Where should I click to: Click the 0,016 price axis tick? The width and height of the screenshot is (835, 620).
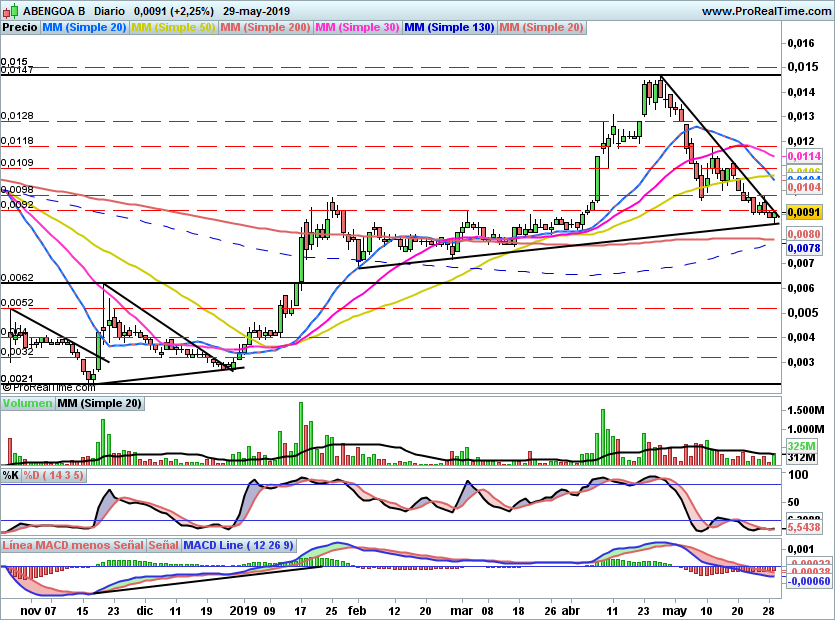[801, 43]
